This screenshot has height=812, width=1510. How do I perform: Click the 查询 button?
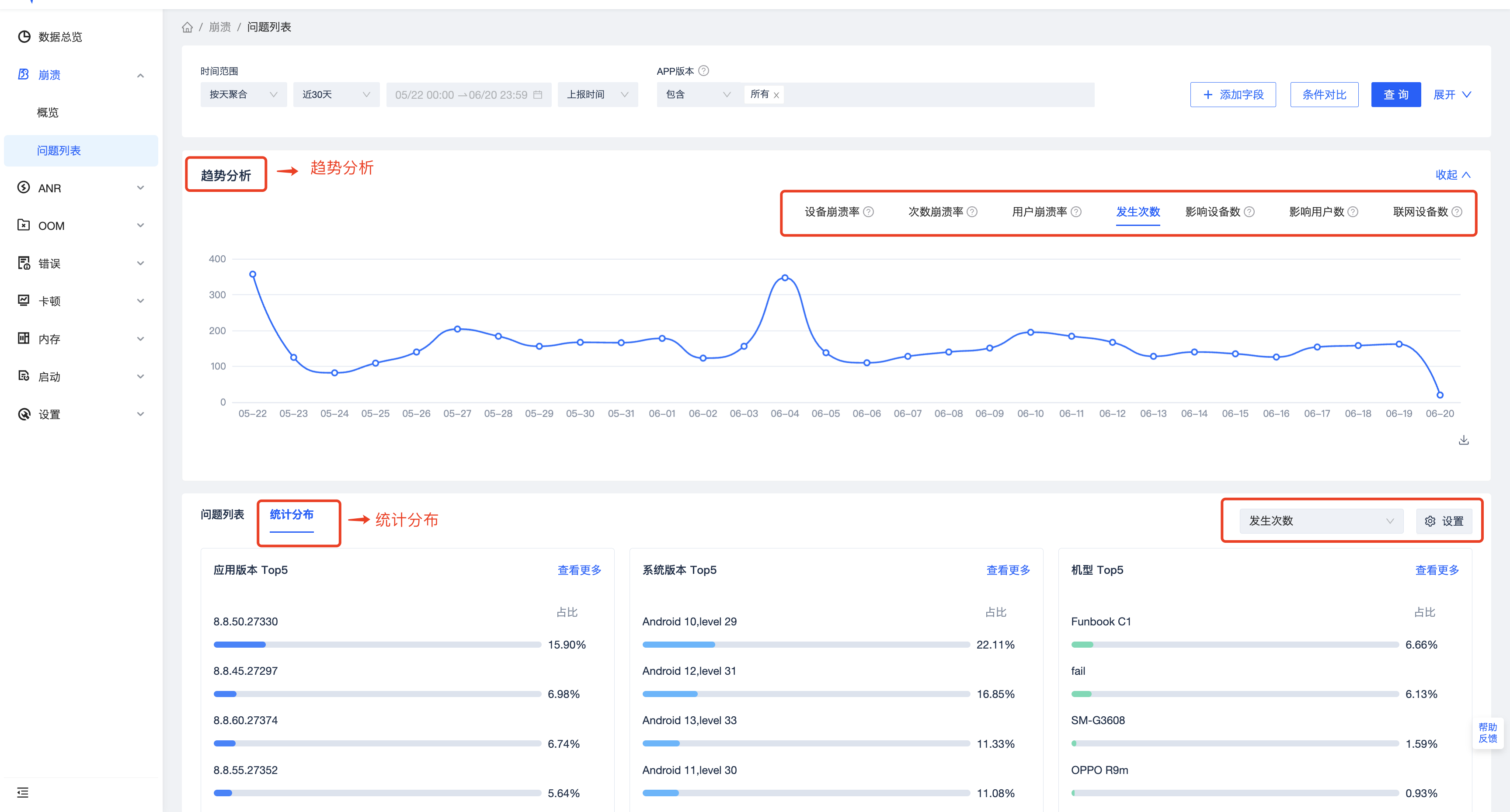[x=1396, y=94]
